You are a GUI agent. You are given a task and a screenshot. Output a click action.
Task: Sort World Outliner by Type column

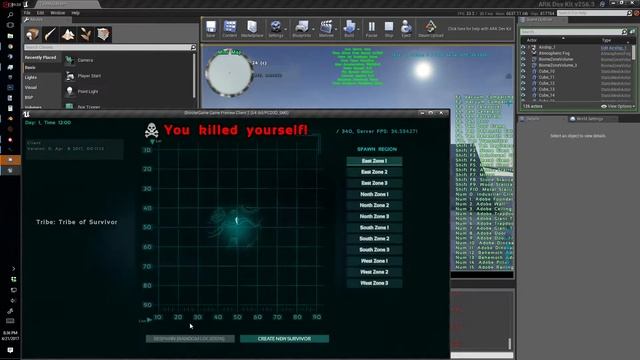click(x=607, y=40)
